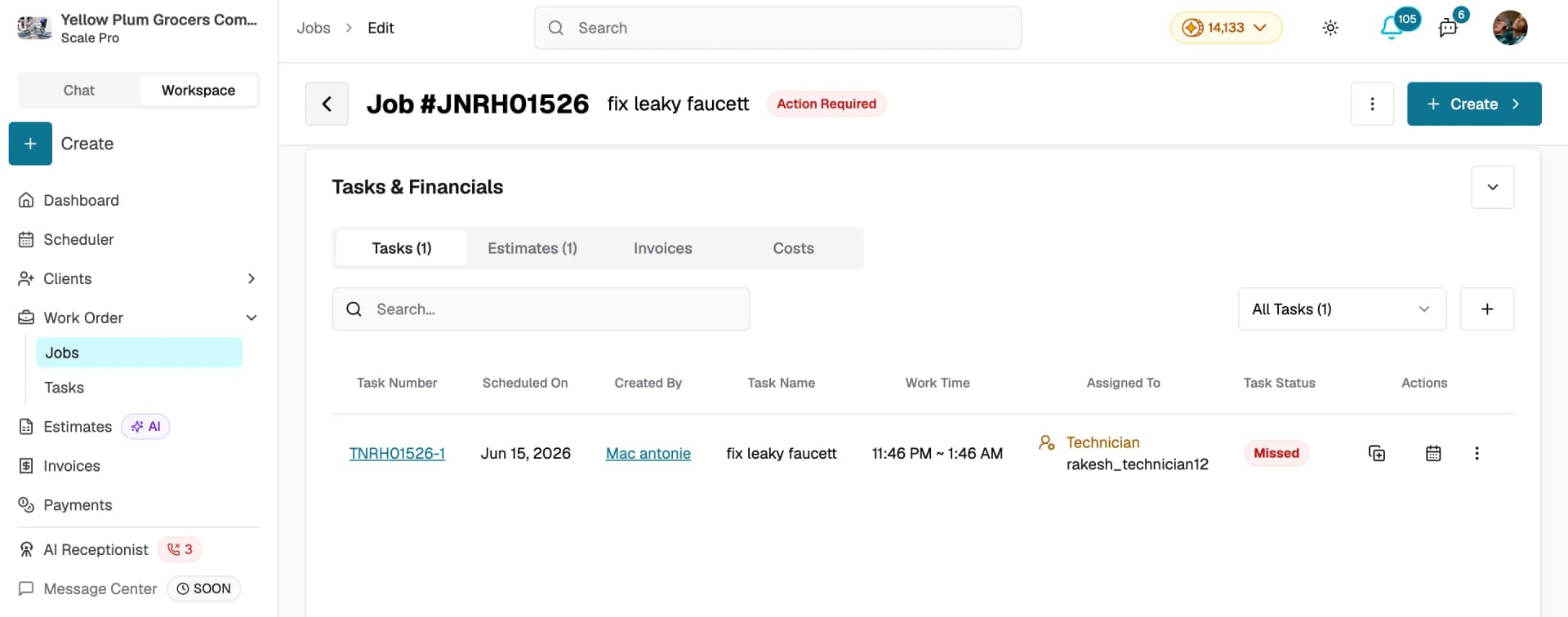Click the 11:46 PM ~ 1:46 AM work time

pyautogui.click(x=938, y=453)
